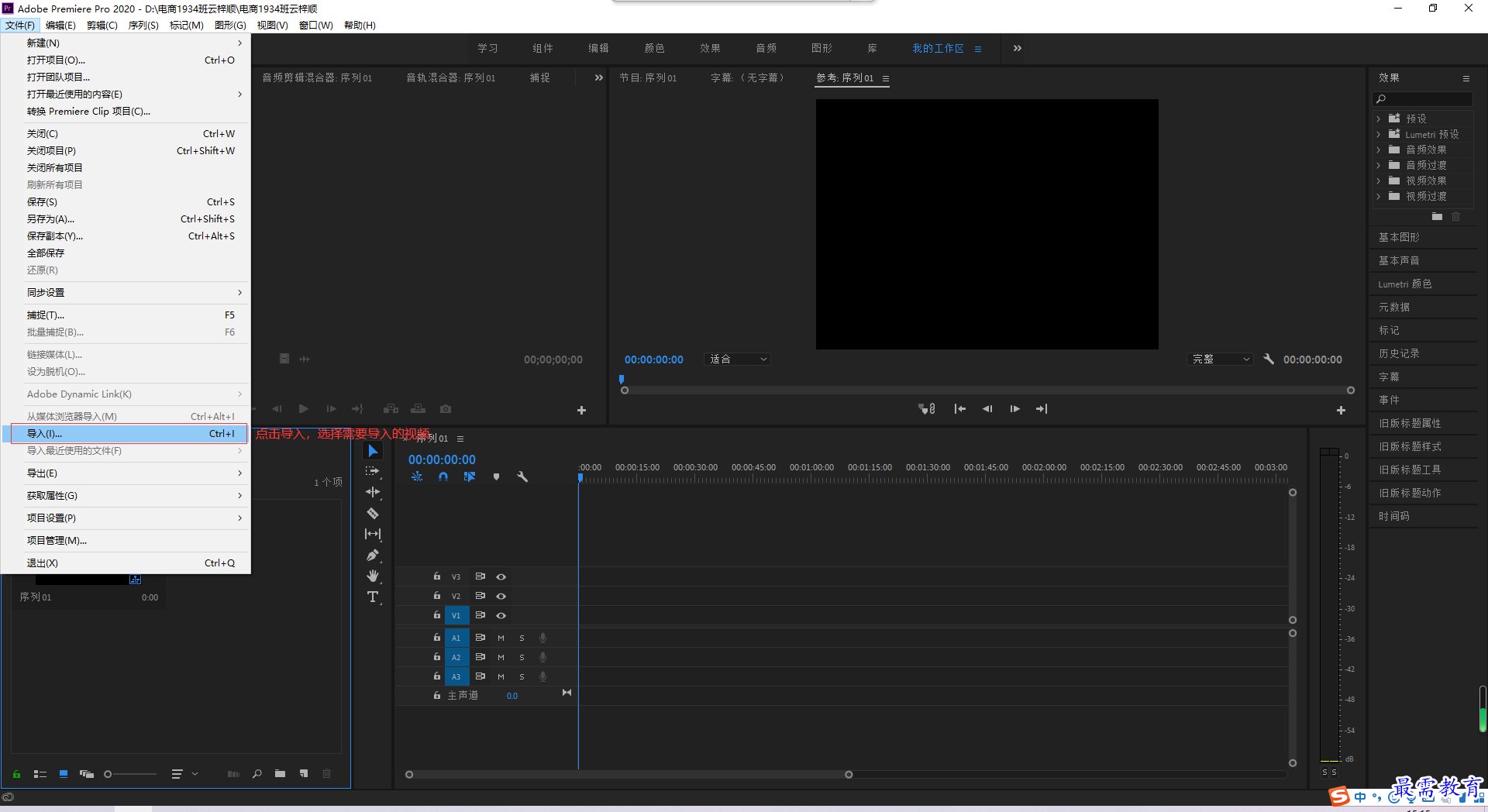Open workspace overflow double-arrow menu
1488x812 pixels.
coord(1017,48)
